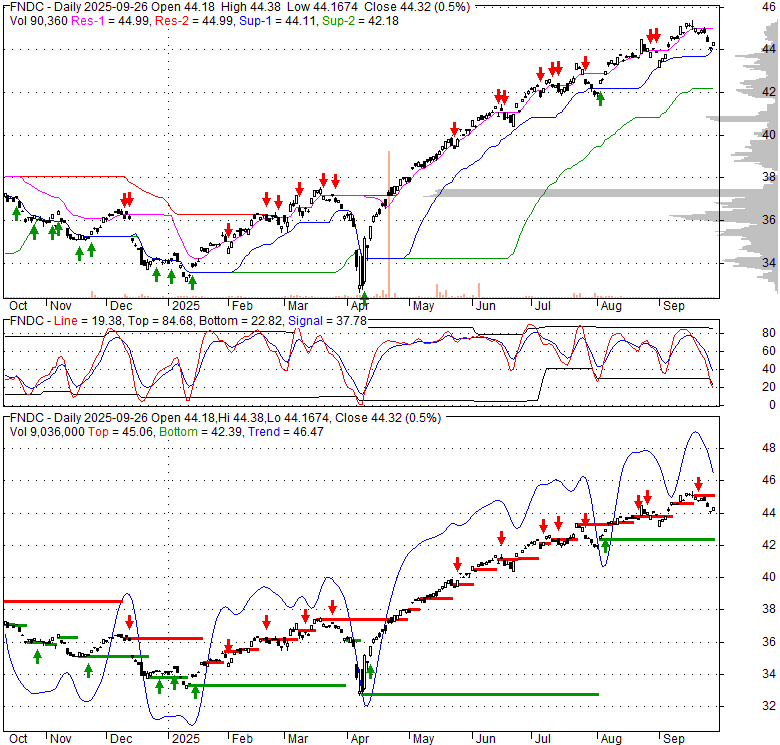The image size is (780, 745).
Task: Click the green buy arrow in early August, top chart
Action: 600,99
